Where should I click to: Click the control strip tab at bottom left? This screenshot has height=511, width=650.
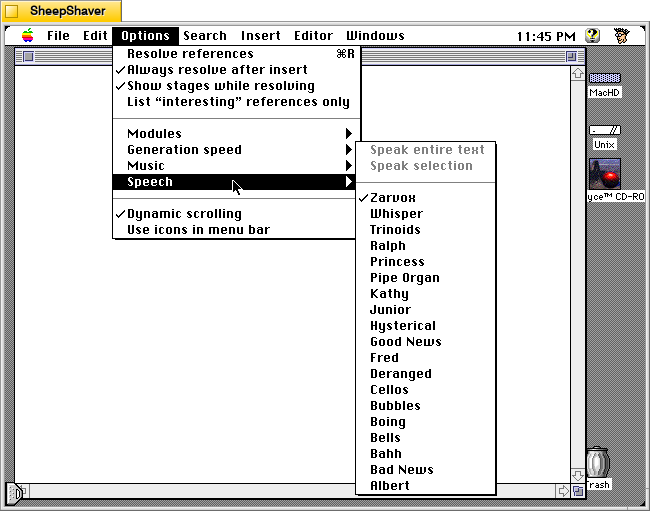tap(15, 493)
